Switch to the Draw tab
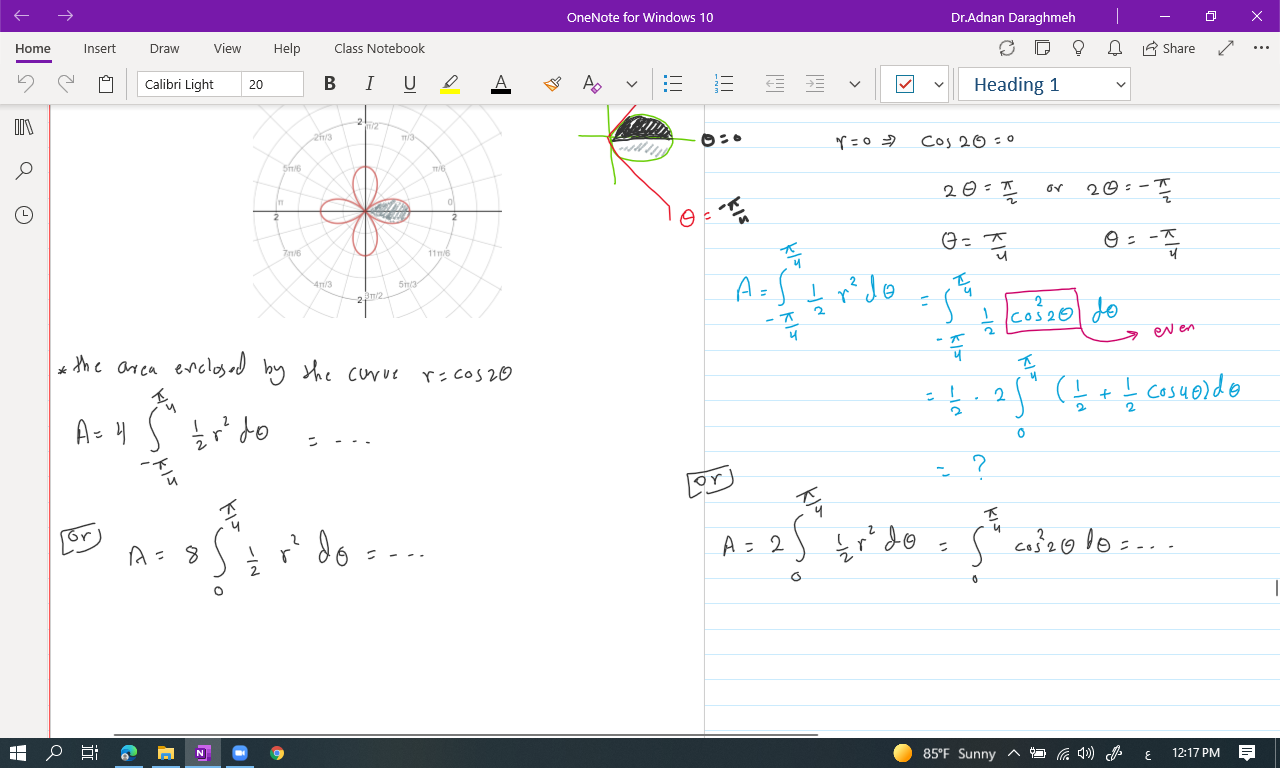The height and width of the screenshot is (768, 1280). pyautogui.click(x=164, y=48)
